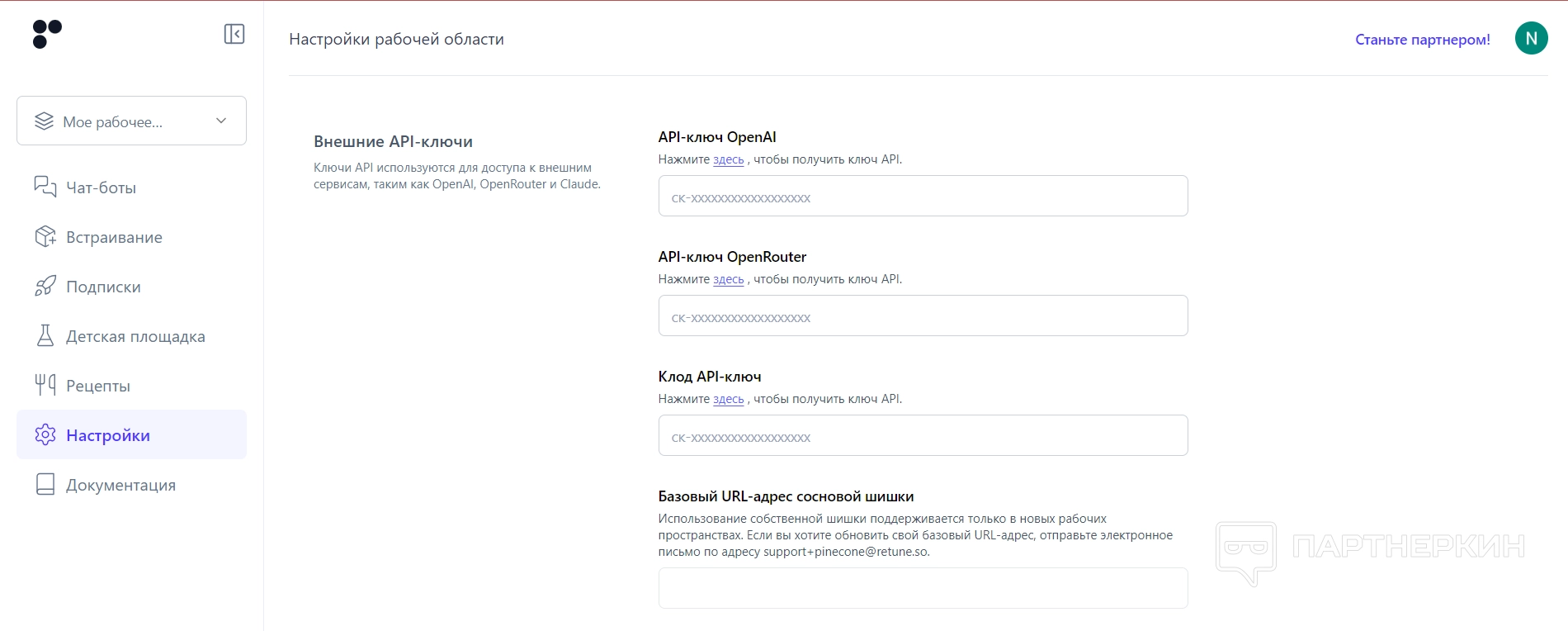This screenshot has height=631, width=1568.
Task: Click the Станьте партнером! link
Action: tap(1422, 40)
